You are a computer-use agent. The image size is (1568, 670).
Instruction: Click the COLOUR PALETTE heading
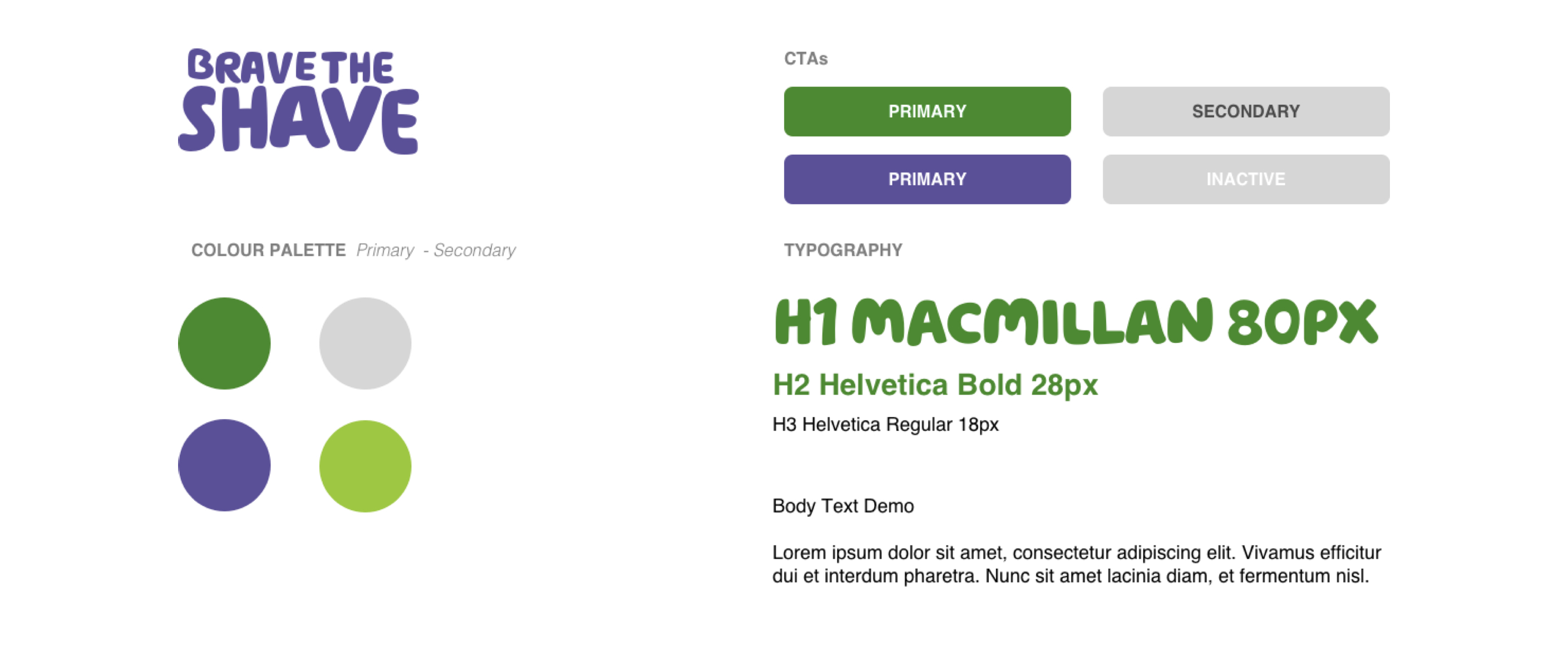coord(268,250)
